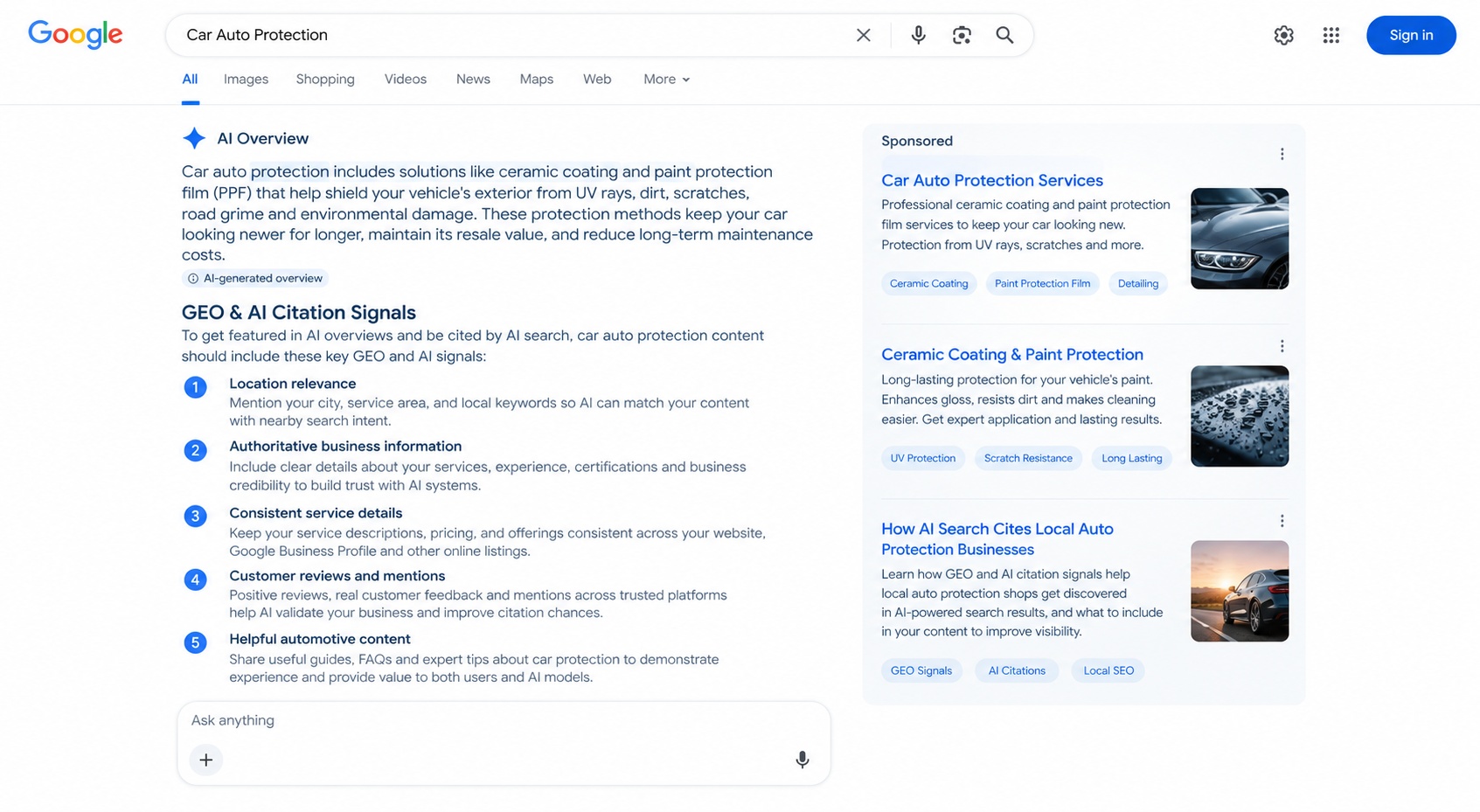Click the plus icon in Ask anything box
The height and width of the screenshot is (812, 1480).
pyautogui.click(x=206, y=760)
